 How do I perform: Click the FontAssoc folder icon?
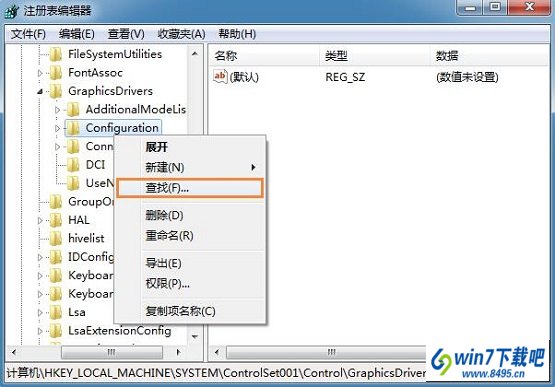(56, 73)
